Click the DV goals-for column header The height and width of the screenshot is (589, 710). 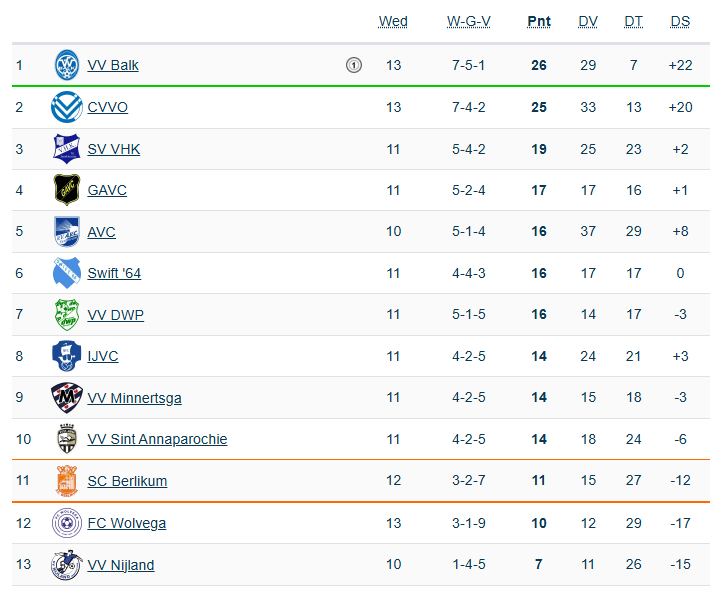[588, 22]
